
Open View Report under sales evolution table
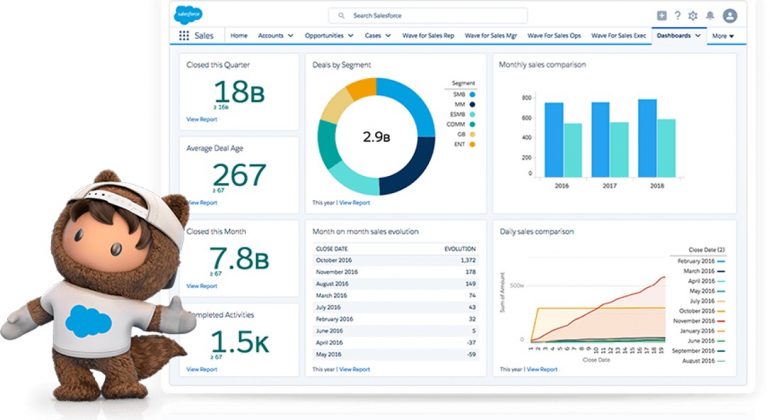pos(355,369)
